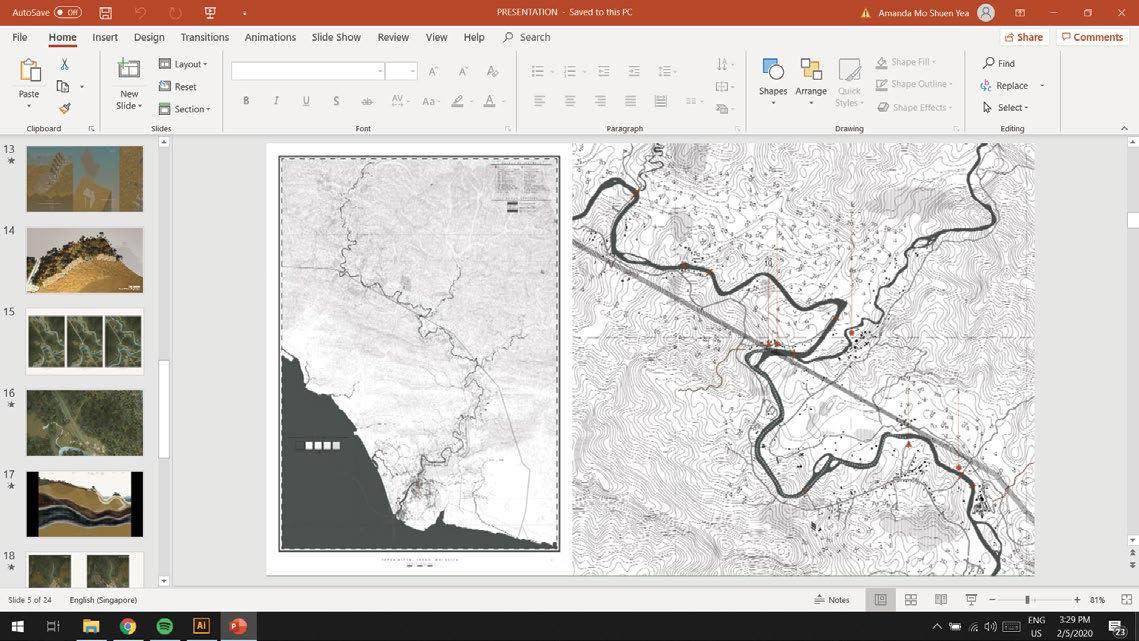Click the Replace button

click(1005, 86)
